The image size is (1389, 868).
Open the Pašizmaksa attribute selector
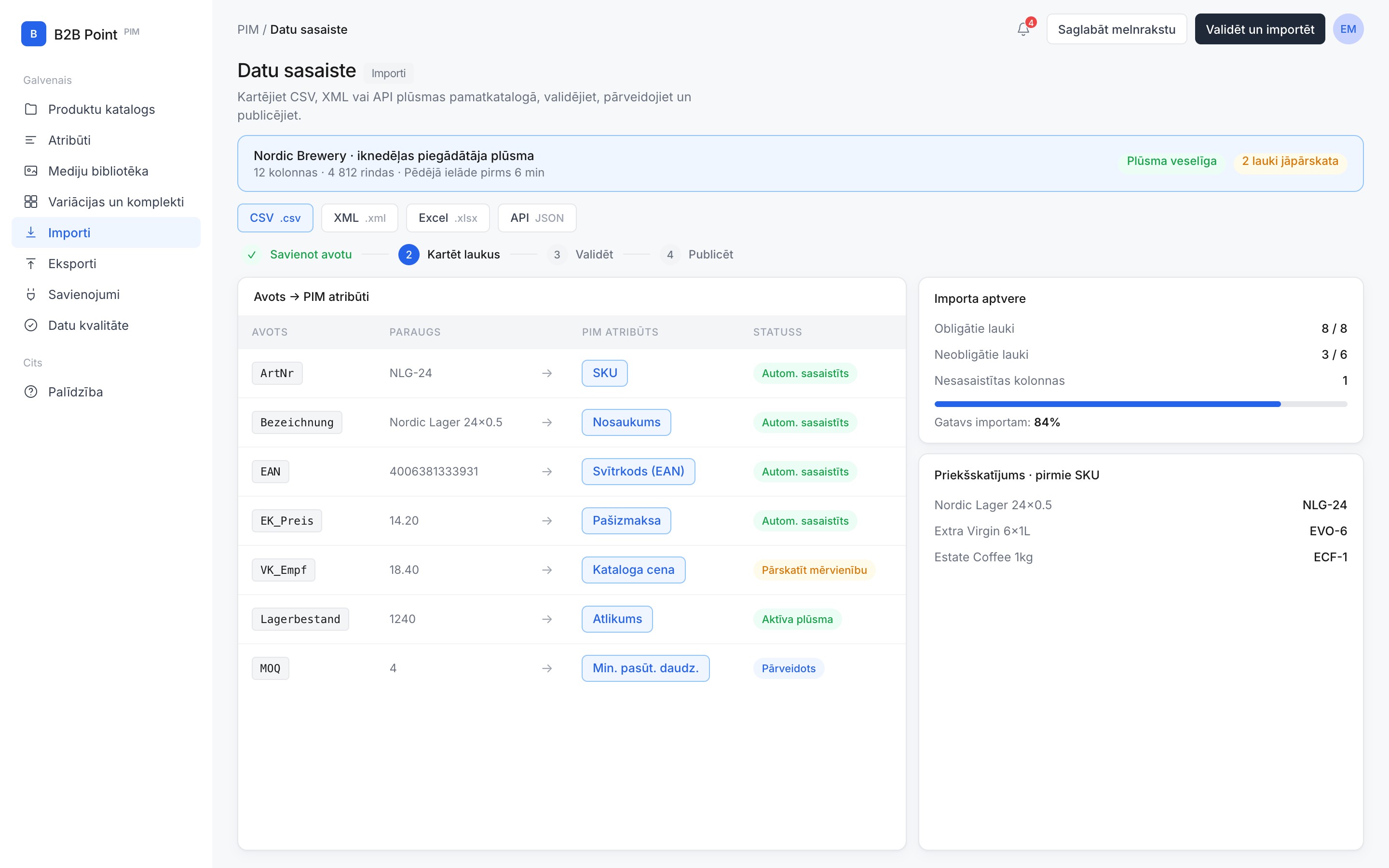coord(626,521)
